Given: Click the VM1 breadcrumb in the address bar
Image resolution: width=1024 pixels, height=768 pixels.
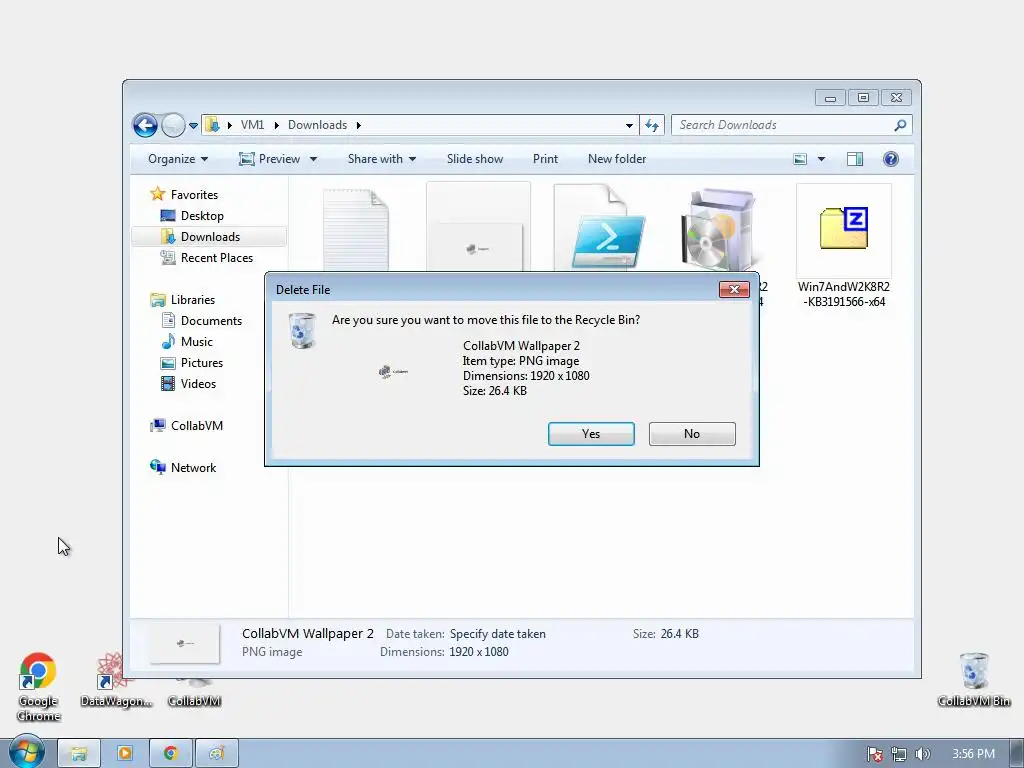Looking at the screenshot, I should (x=252, y=125).
